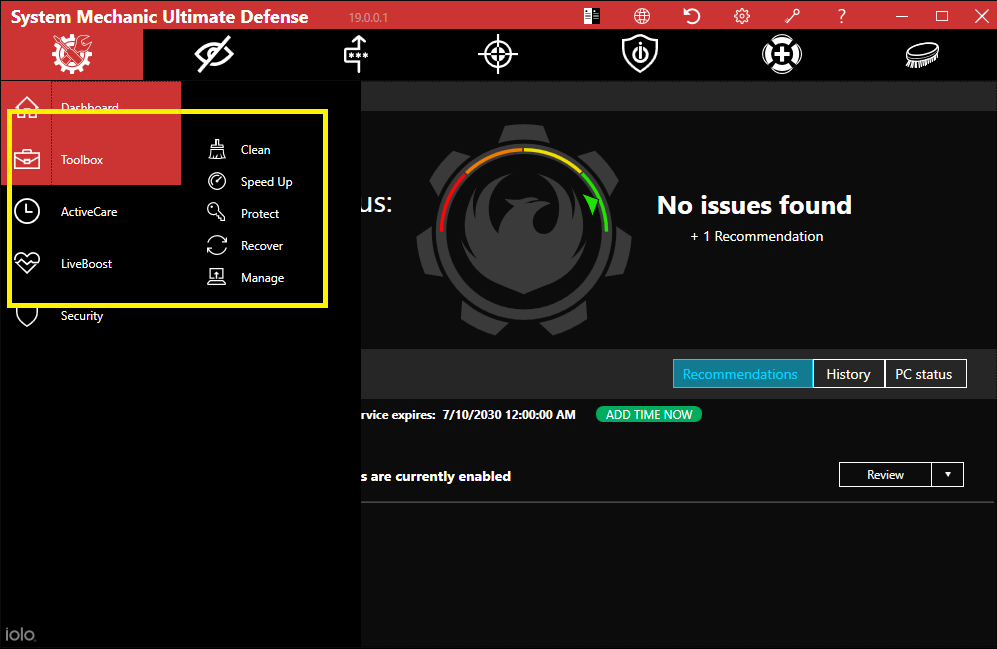
Task: Expand the Review dropdown arrow
Action: [x=948, y=475]
